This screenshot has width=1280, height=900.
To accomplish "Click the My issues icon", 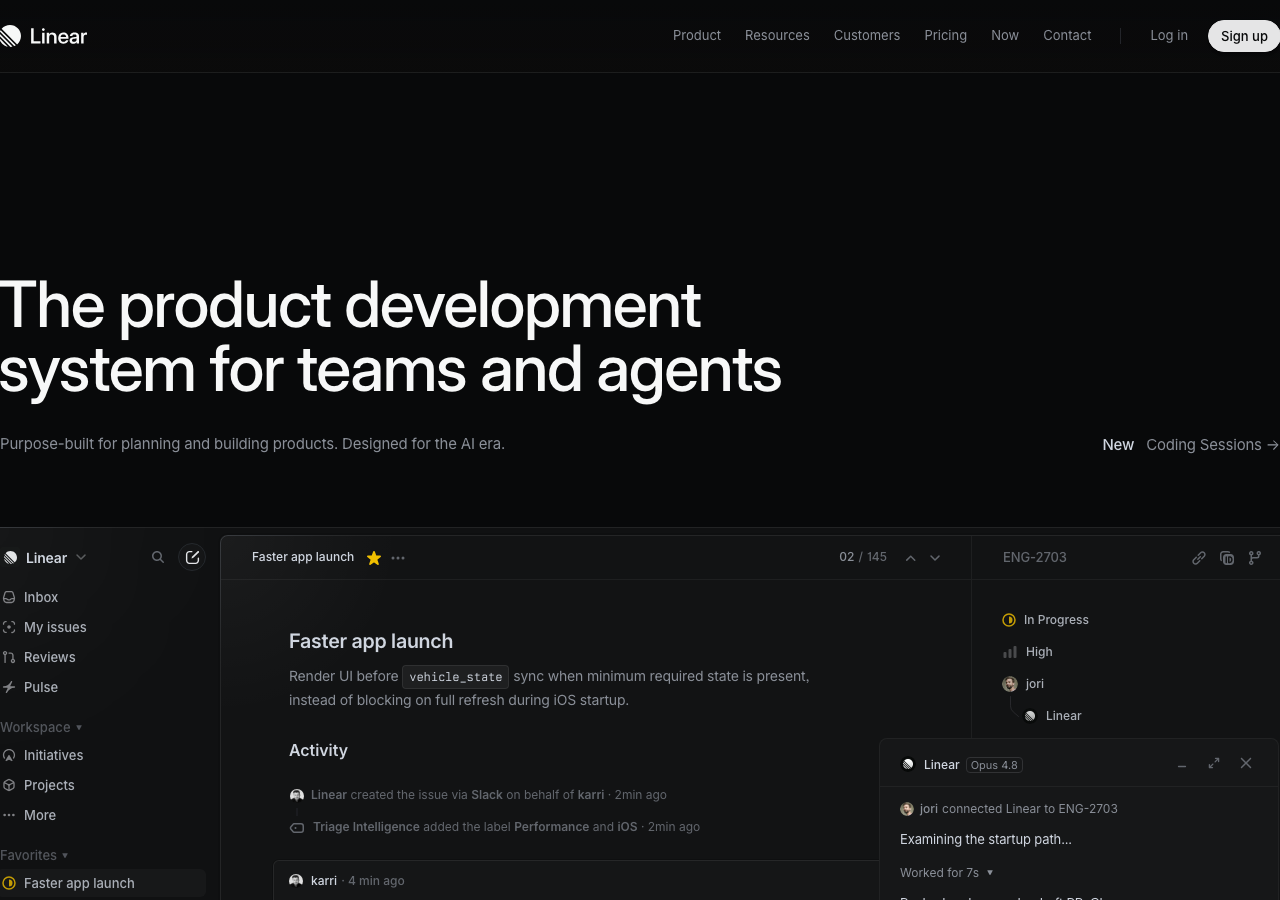I will pos(9,627).
